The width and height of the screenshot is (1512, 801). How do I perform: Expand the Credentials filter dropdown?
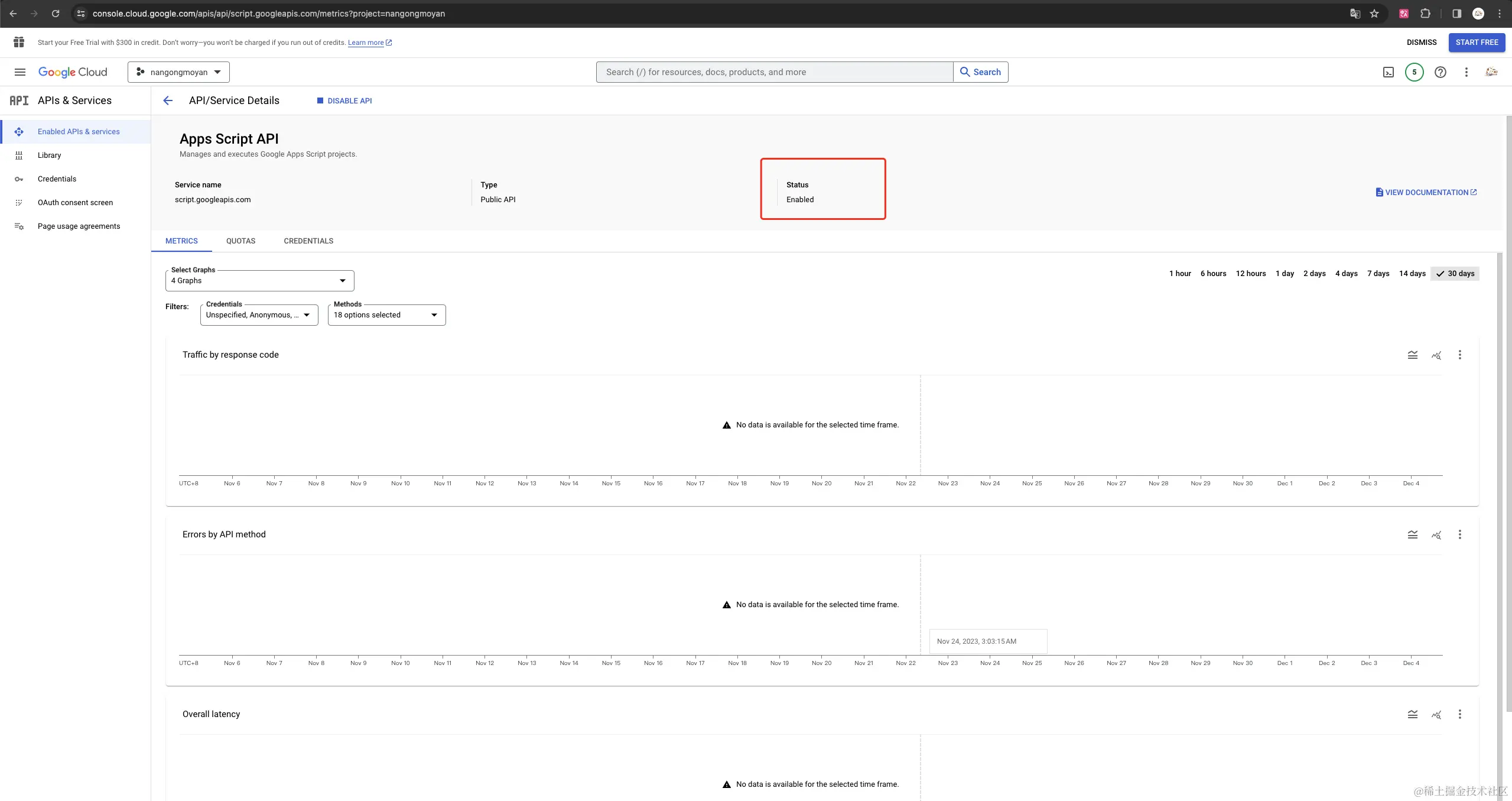259,315
